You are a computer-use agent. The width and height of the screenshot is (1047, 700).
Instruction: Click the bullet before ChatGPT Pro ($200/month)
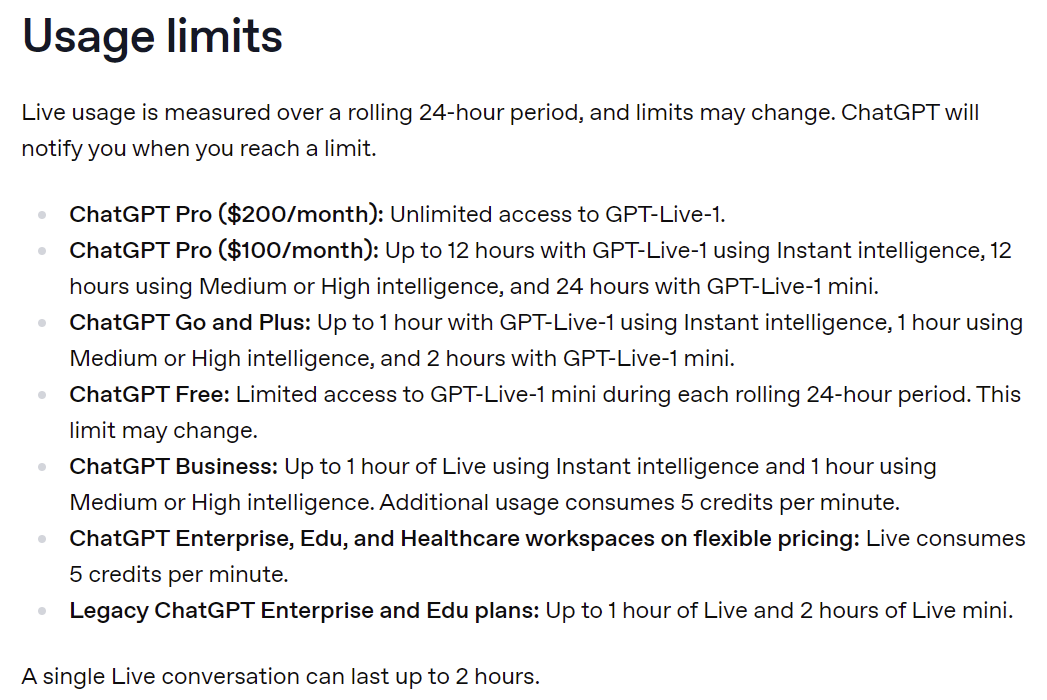tap(42, 215)
